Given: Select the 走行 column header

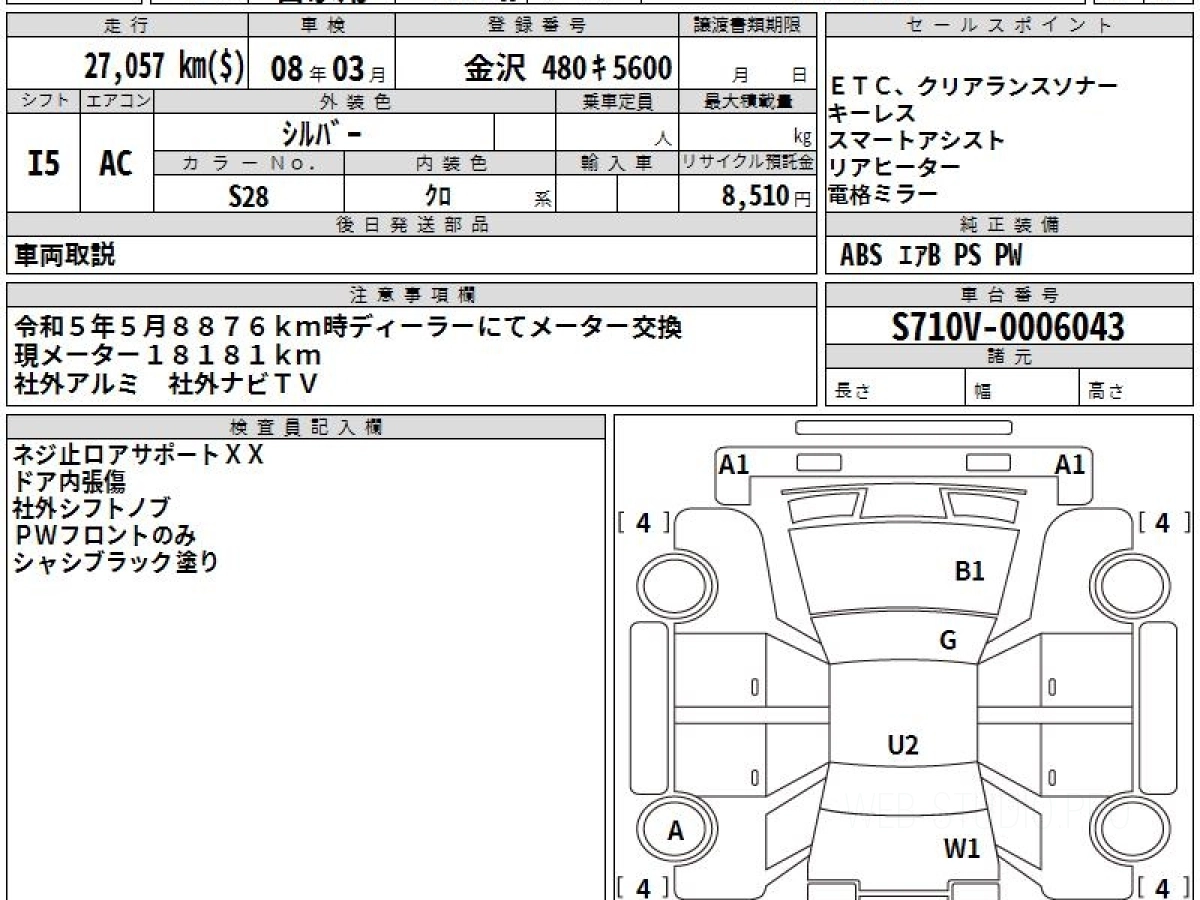Looking at the screenshot, I should [126, 25].
